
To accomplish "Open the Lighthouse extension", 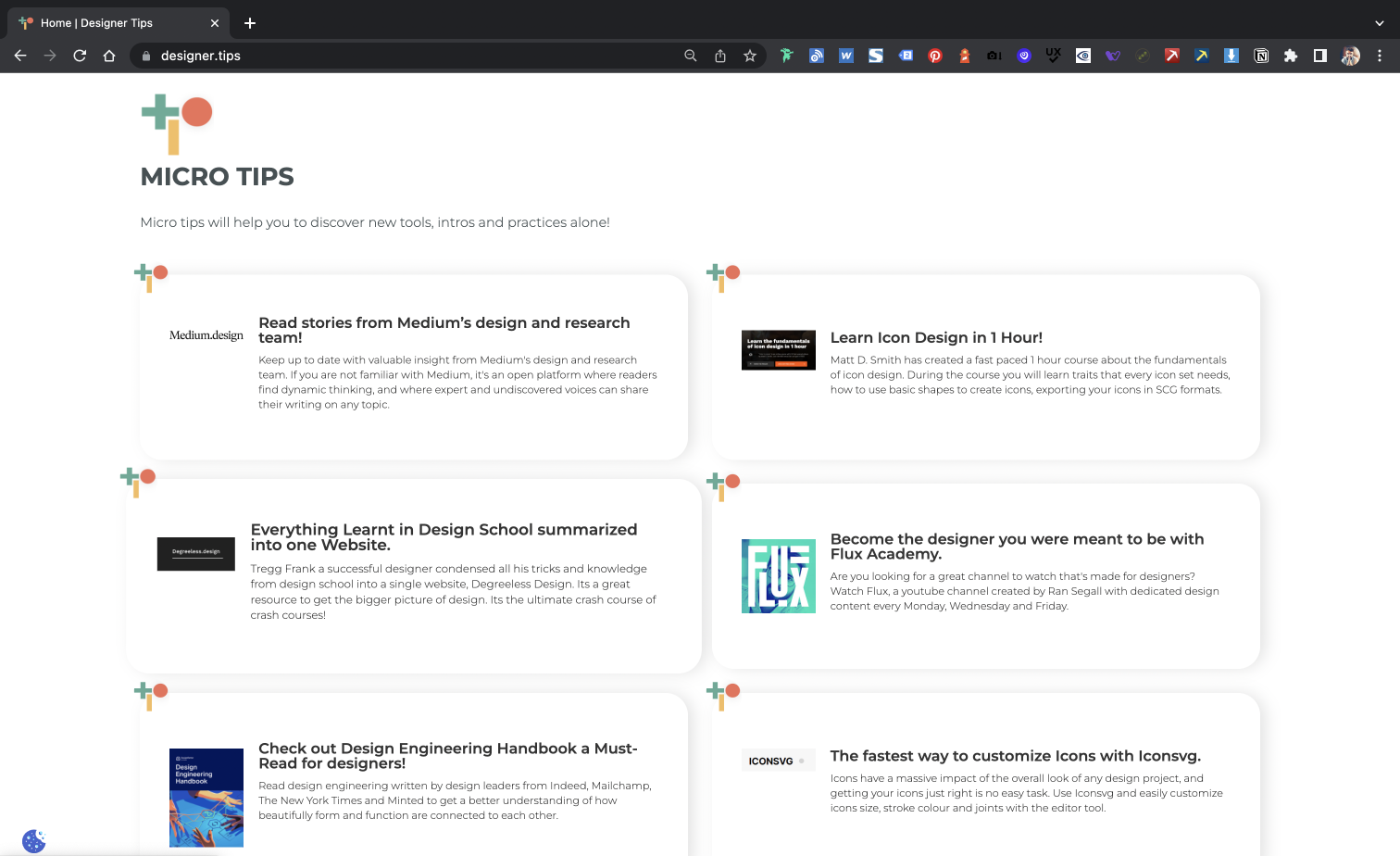I will 965,56.
